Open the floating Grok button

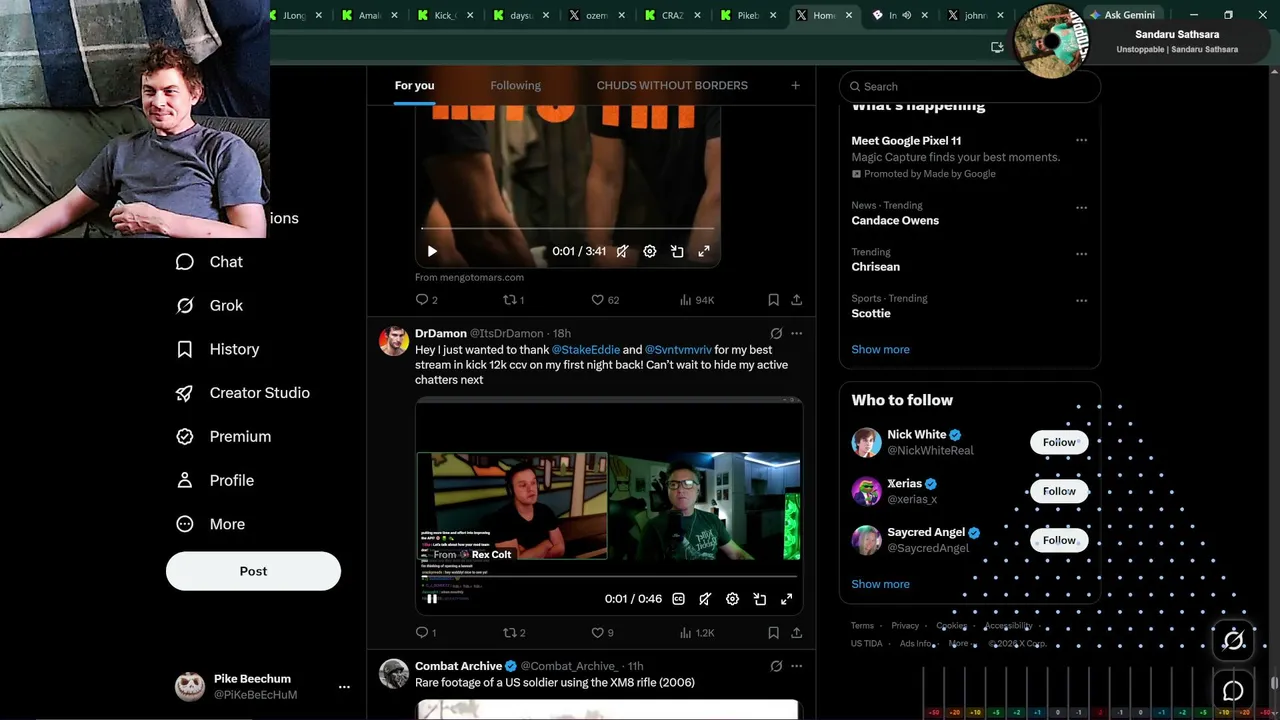[1234, 640]
